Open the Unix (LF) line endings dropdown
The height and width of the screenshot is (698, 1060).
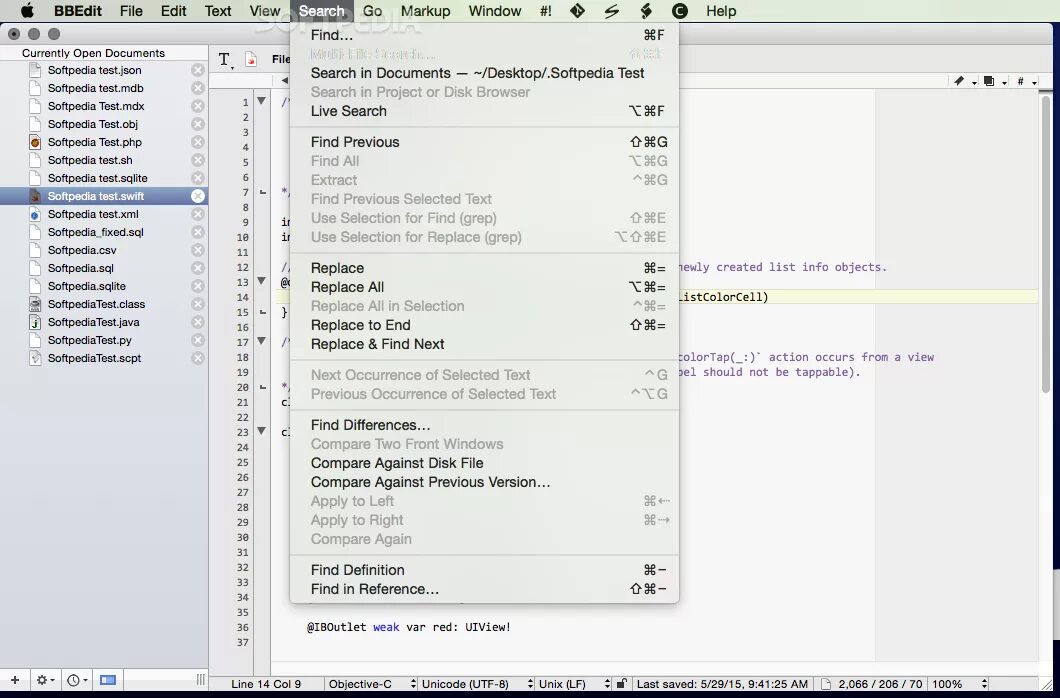pyautogui.click(x=573, y=684)
